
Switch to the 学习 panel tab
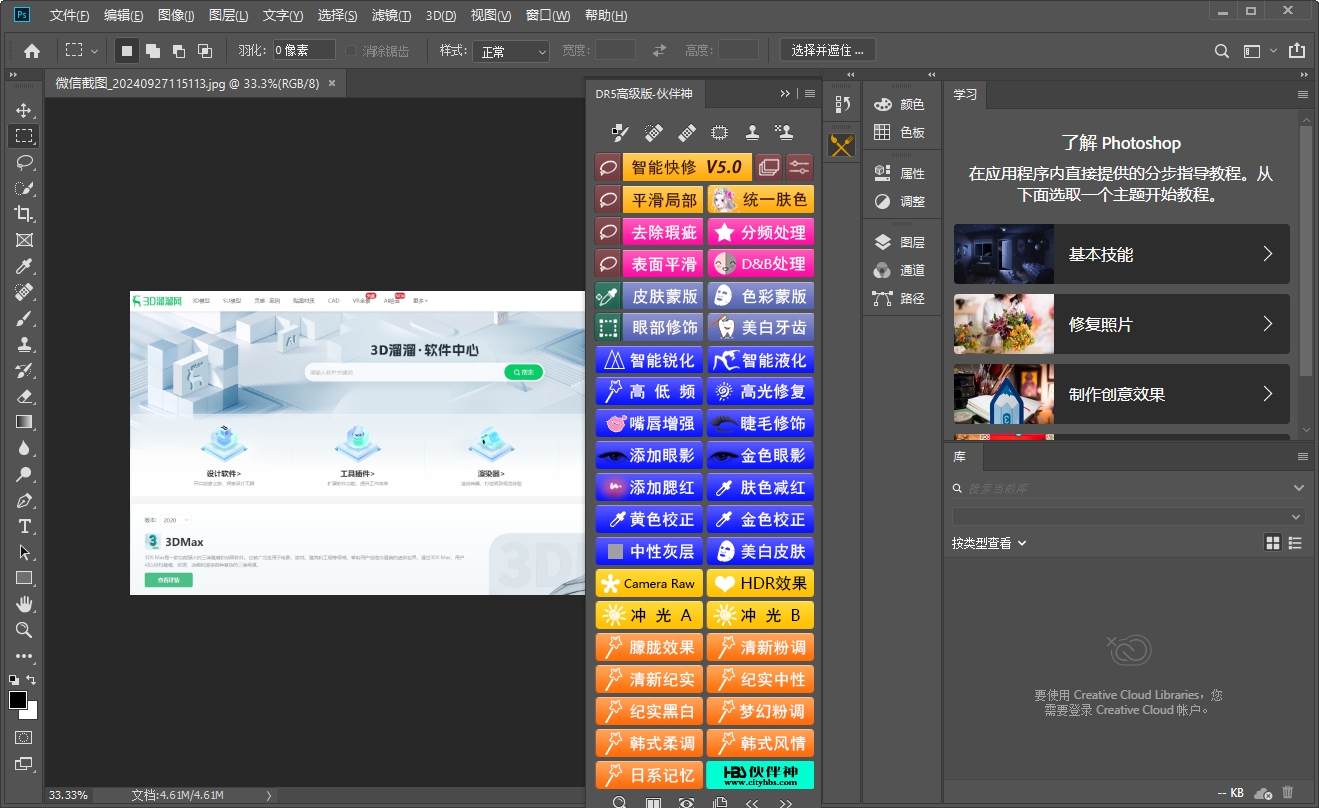[965, 94]
